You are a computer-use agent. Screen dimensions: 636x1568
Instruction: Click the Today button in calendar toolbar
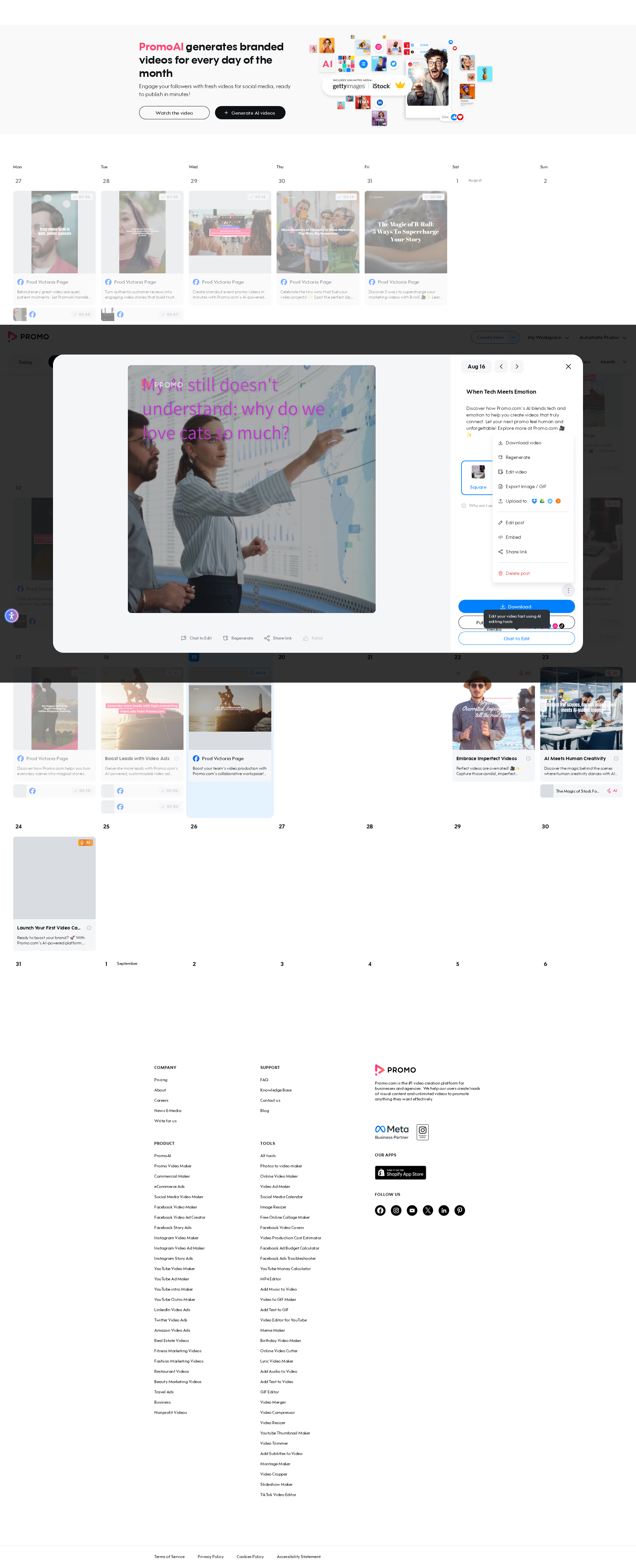point(25,362)
